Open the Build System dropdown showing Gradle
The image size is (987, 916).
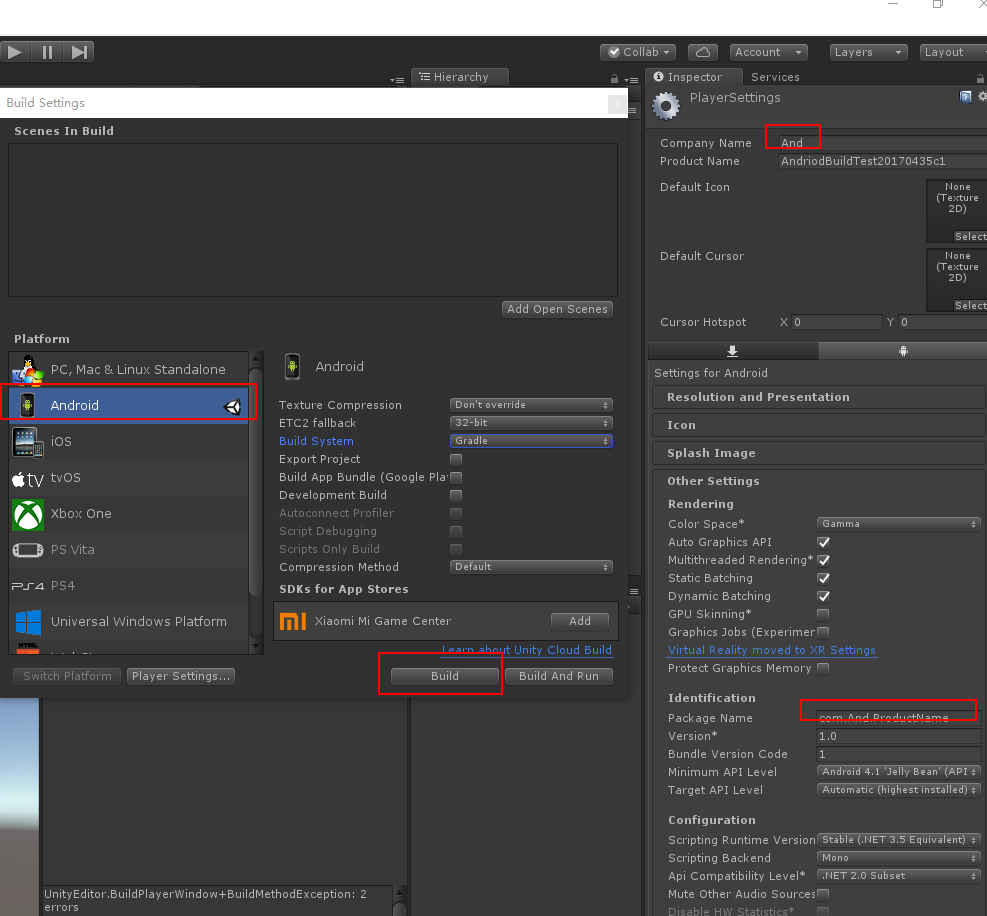(x=530, y=441)
